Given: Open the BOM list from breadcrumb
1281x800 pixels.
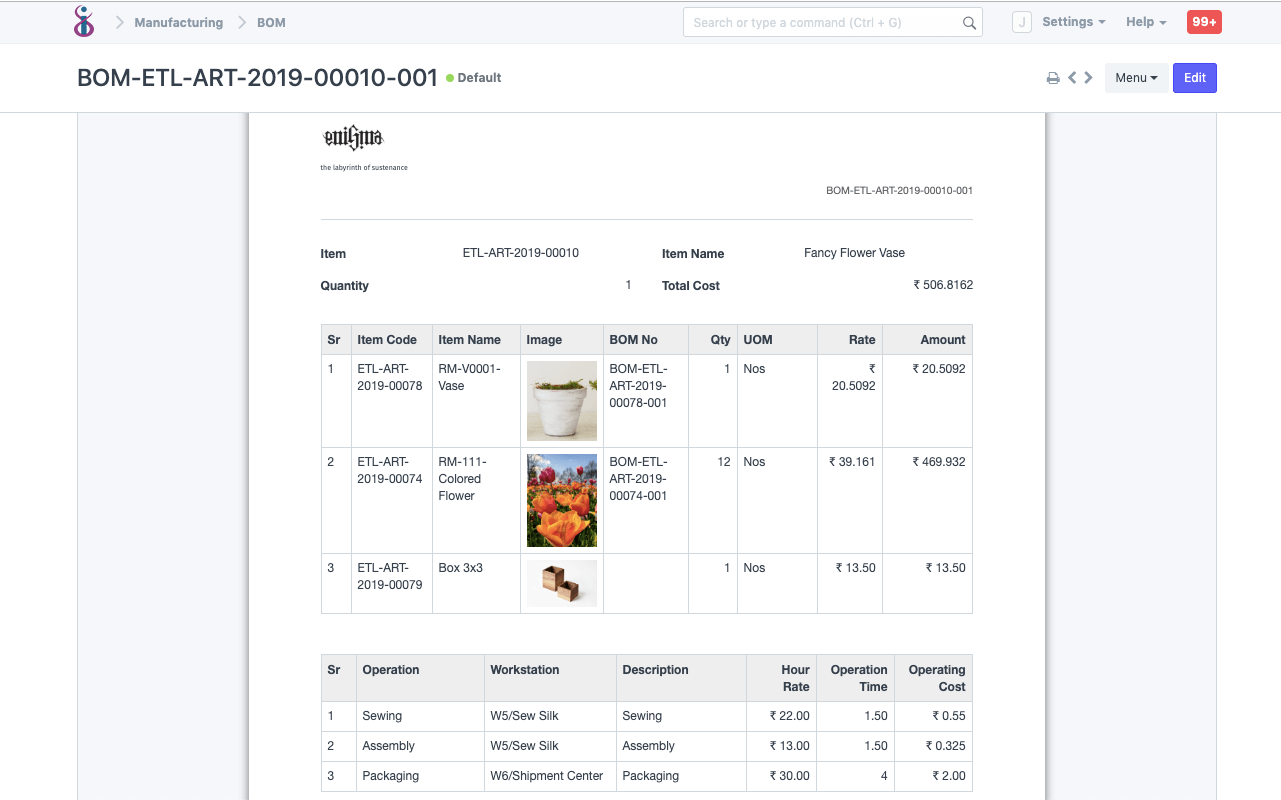Looking at the screenshot, I should tap(271, 22).
